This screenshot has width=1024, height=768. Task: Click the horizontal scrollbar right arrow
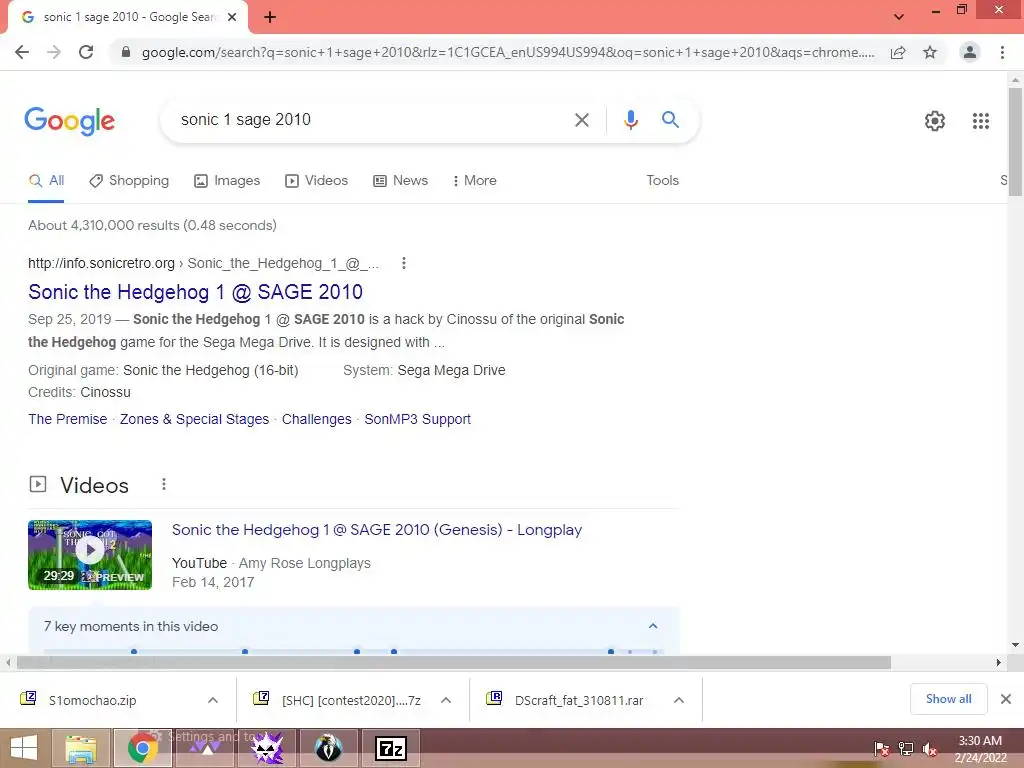point(998,663)
